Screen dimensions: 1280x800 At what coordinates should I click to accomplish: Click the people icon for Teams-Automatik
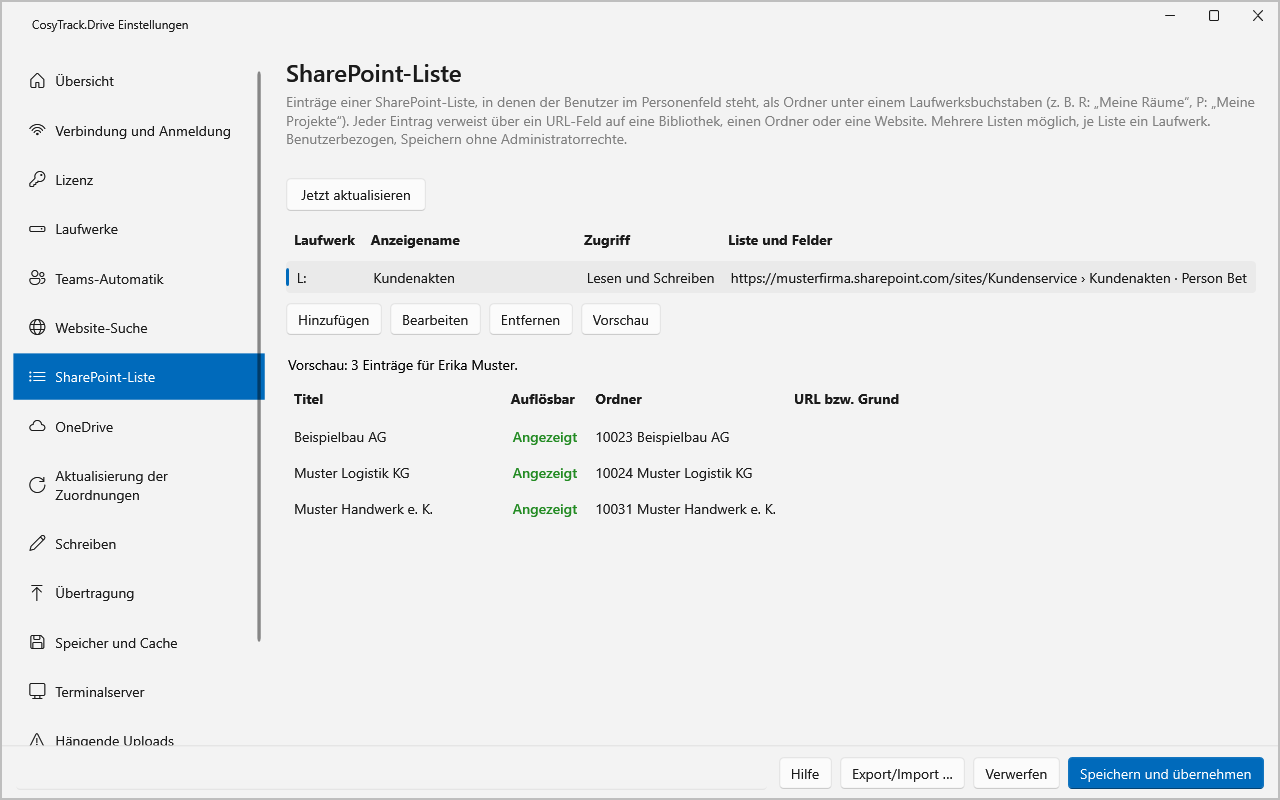point(37,279)
